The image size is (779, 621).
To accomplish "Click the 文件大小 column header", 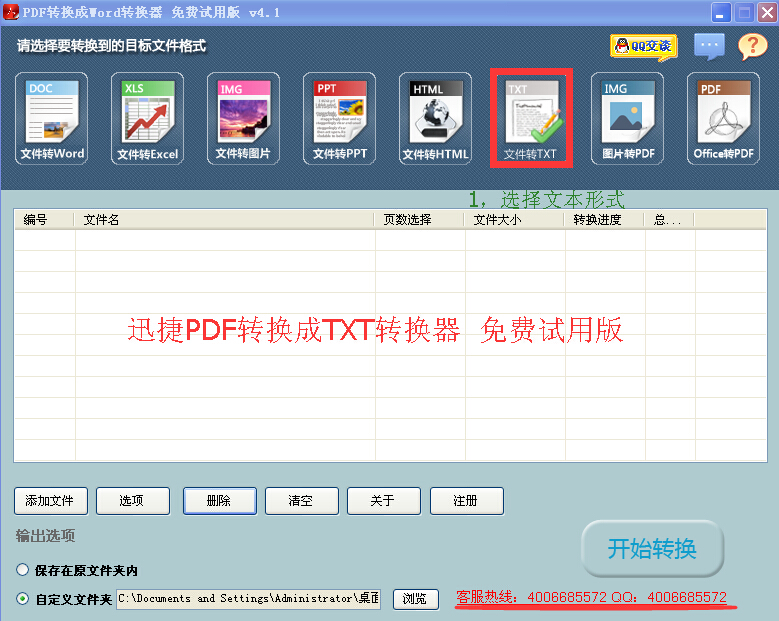I will pyautogui.click(x=514, y=220).
